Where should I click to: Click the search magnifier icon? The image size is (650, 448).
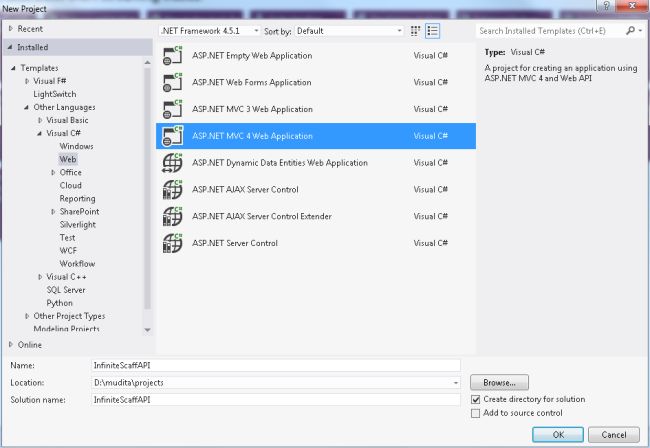[630, 31]
